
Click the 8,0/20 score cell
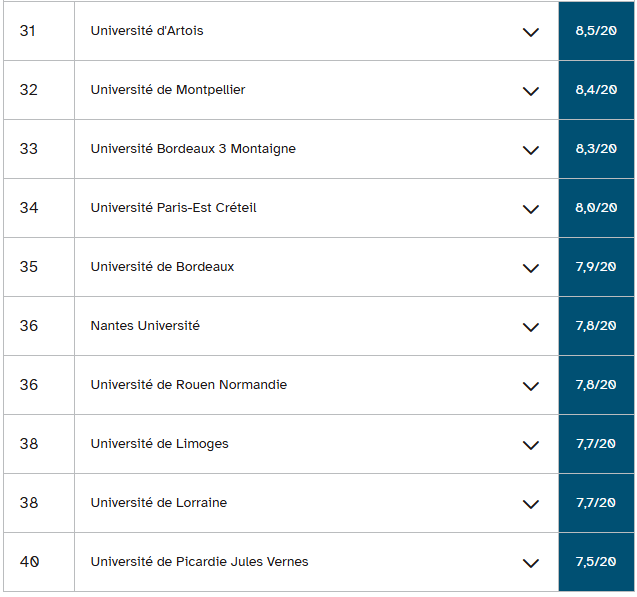tap(596, 208)
